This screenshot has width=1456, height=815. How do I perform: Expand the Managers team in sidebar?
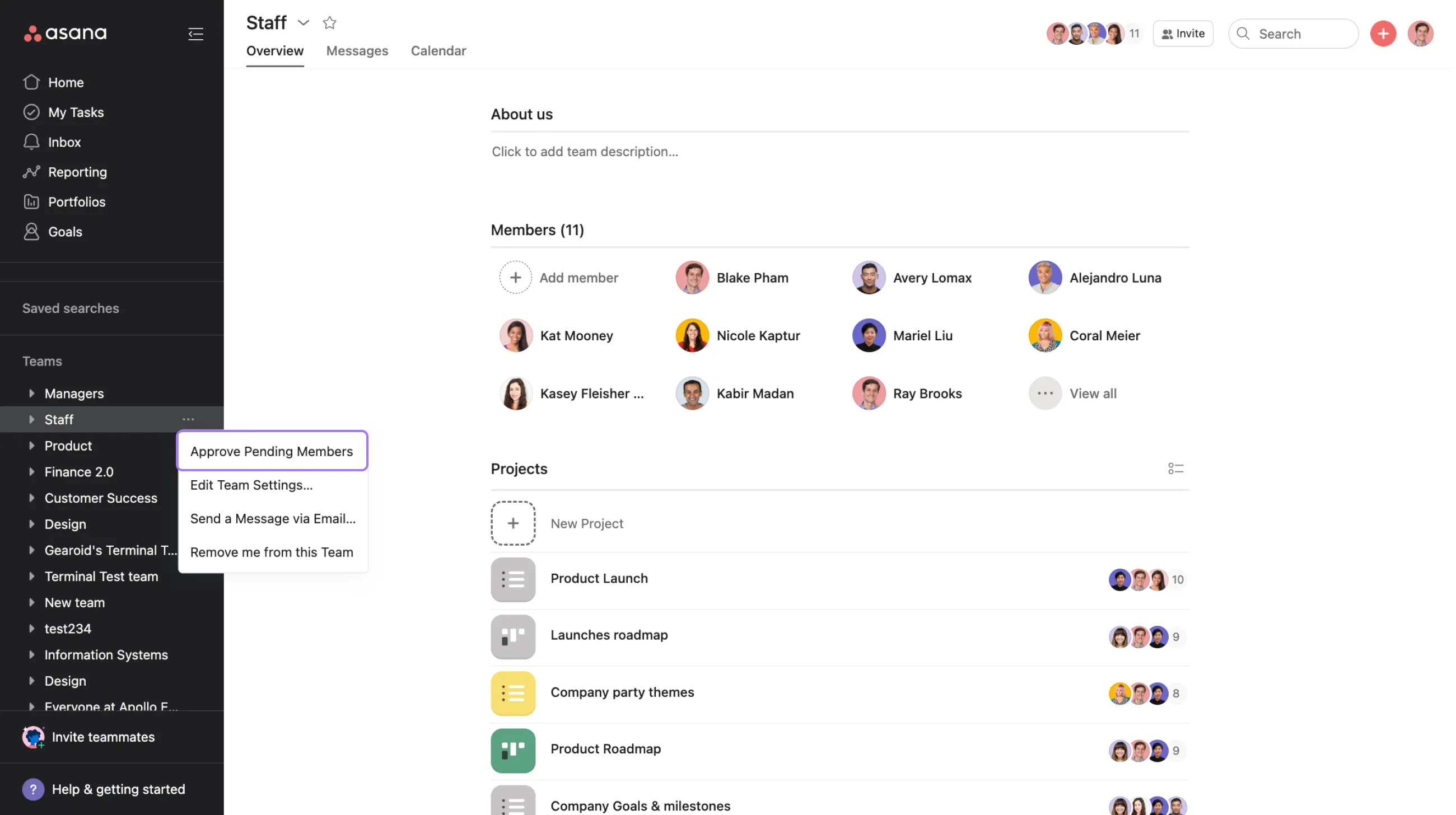click(x=32, y=393)
